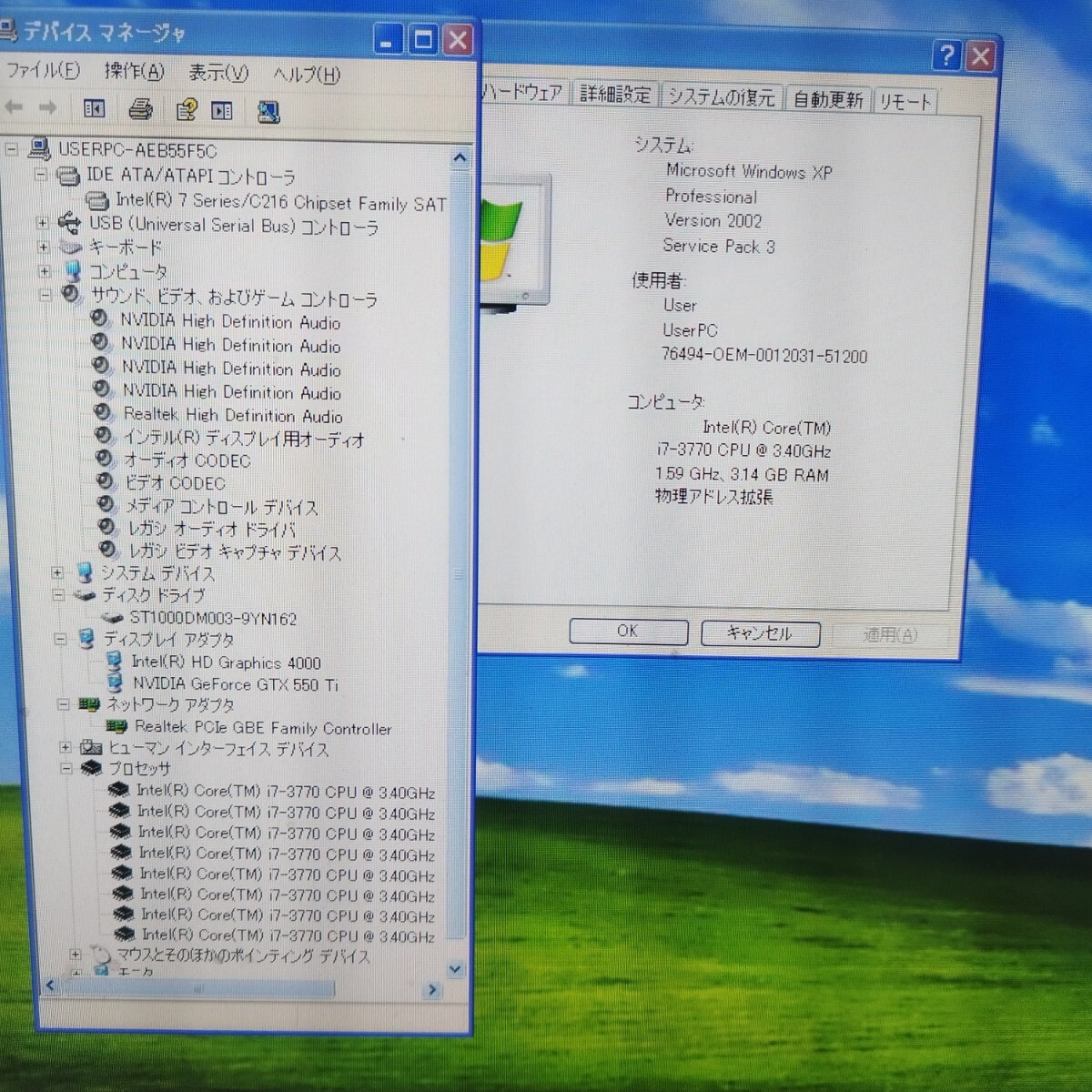Select NVIDIA GeForce GTX 550 Ti adapter
1092x1092 pixels.
click(x=235, y=683)
